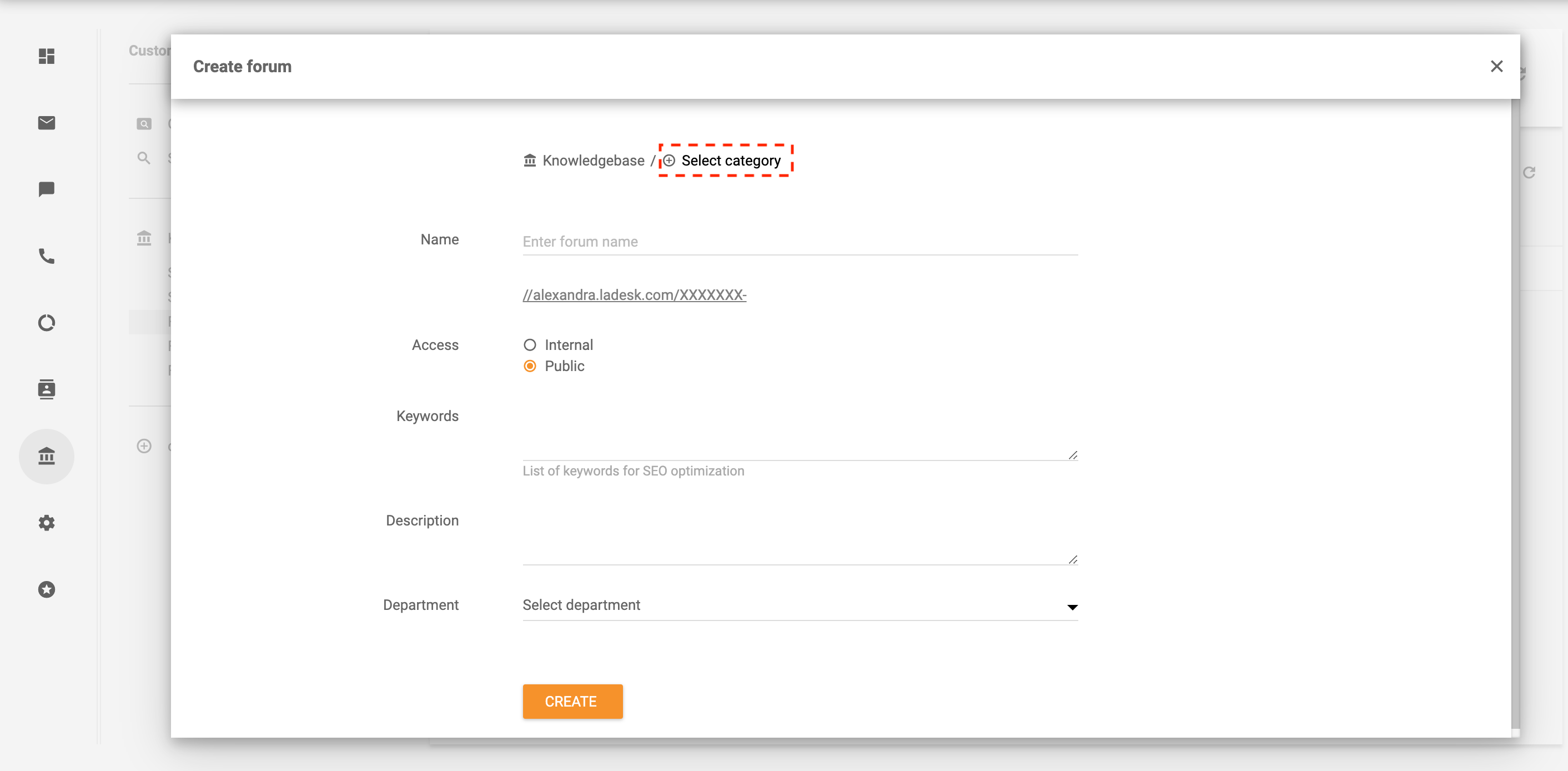Open Settings via the gear icon
This screenshot has height=771, width=1568.
tap(46, 523)
